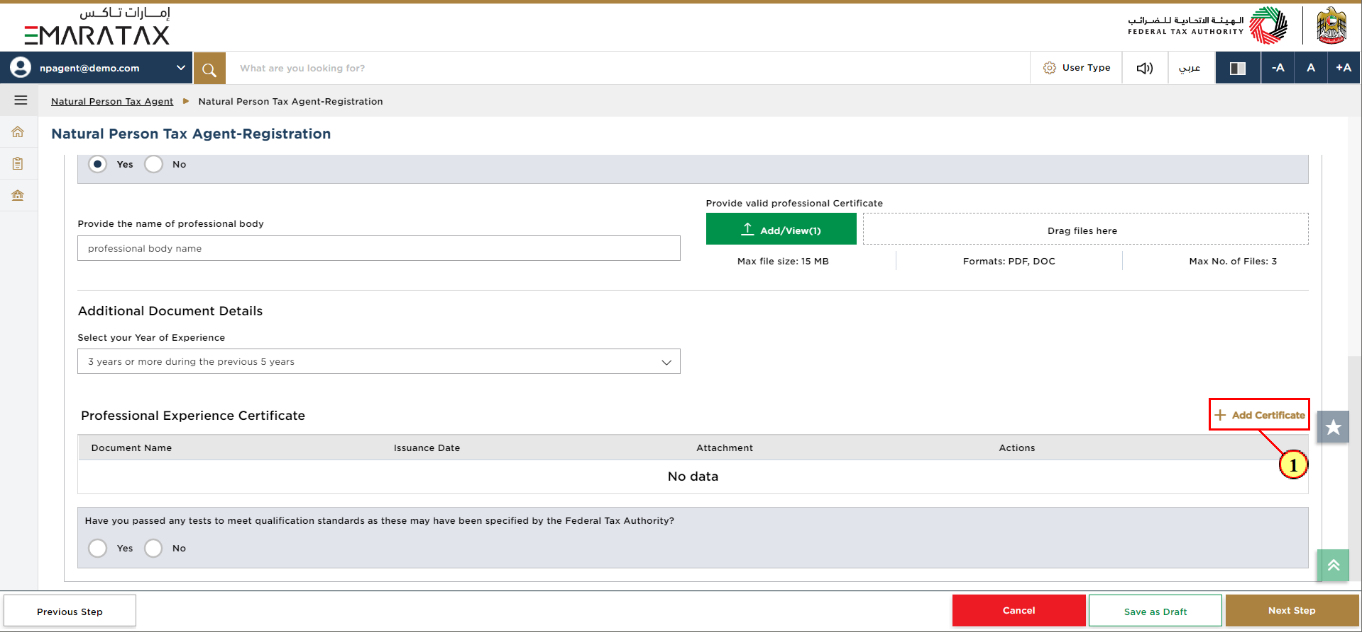1366x637 pixels.
Task: Select the upper Yes radio button
Action: point(98,164)
